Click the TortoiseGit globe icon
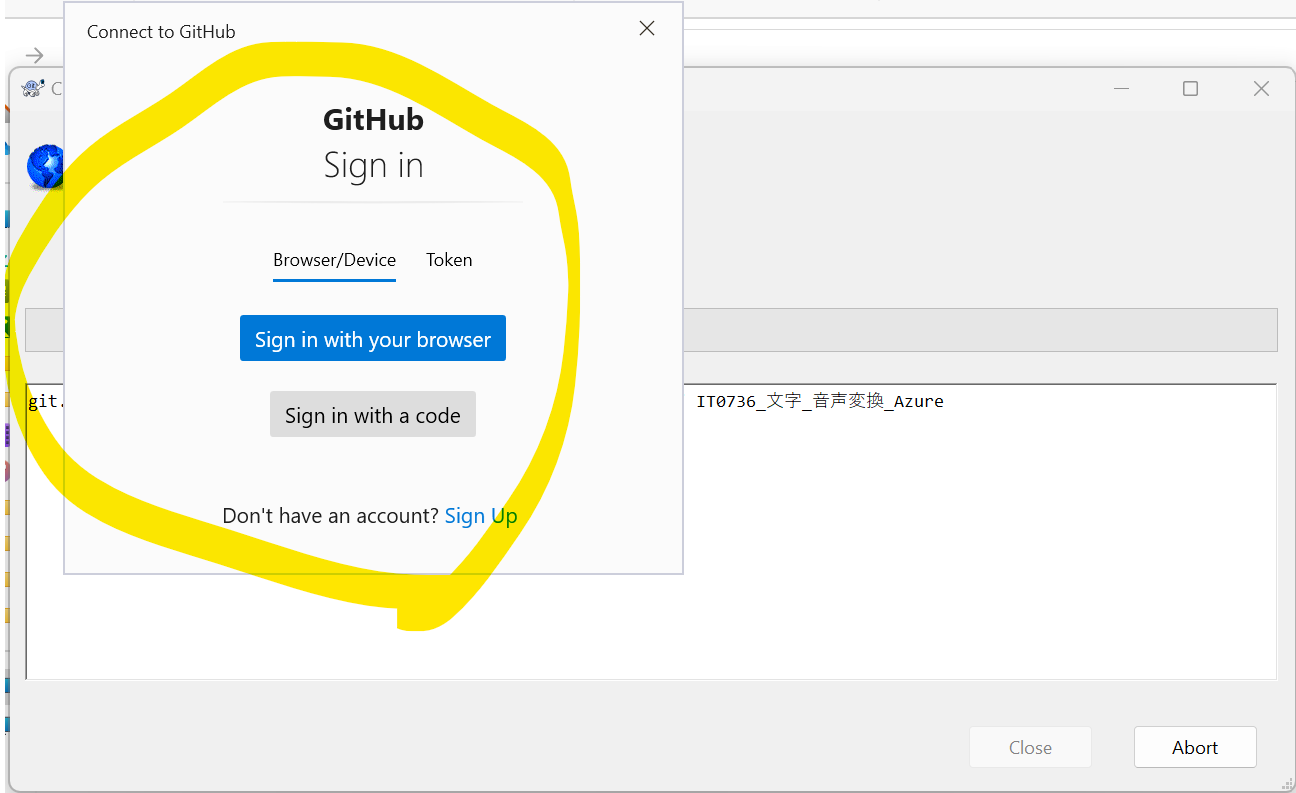Screen dimensions: 1296x793 point(44,167)
